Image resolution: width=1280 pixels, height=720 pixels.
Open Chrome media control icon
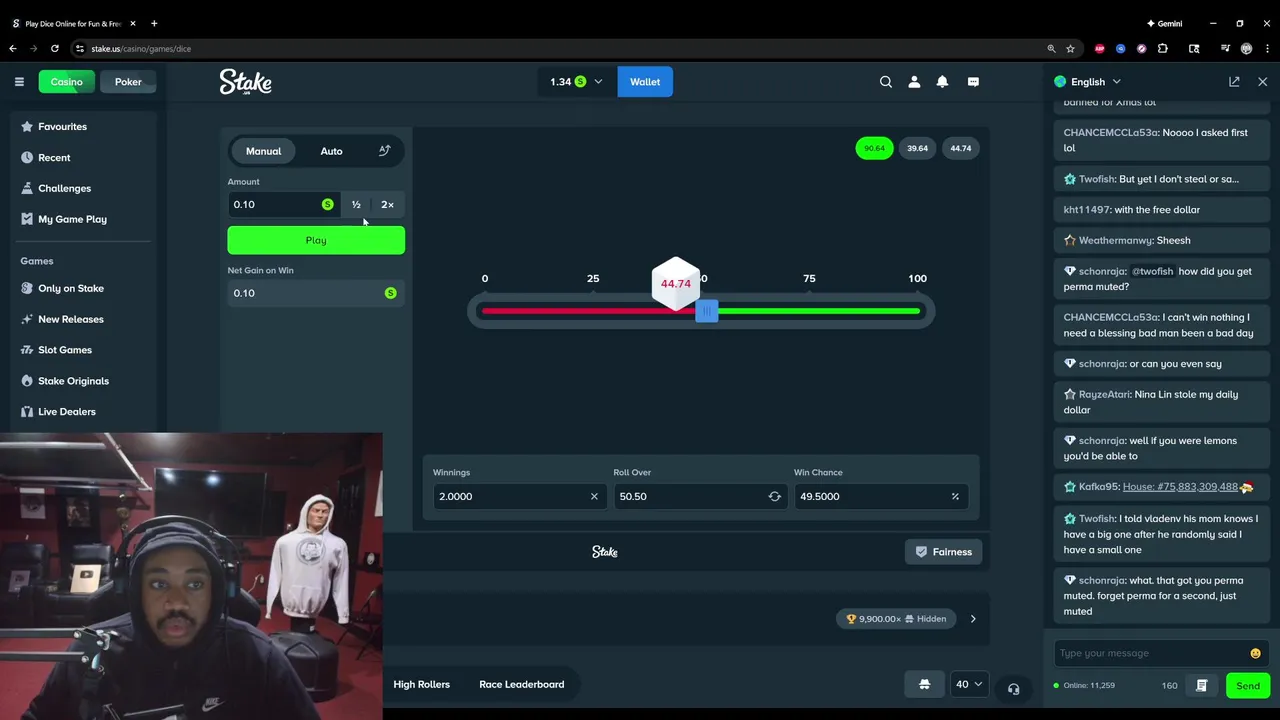(x=1225, y=48)
